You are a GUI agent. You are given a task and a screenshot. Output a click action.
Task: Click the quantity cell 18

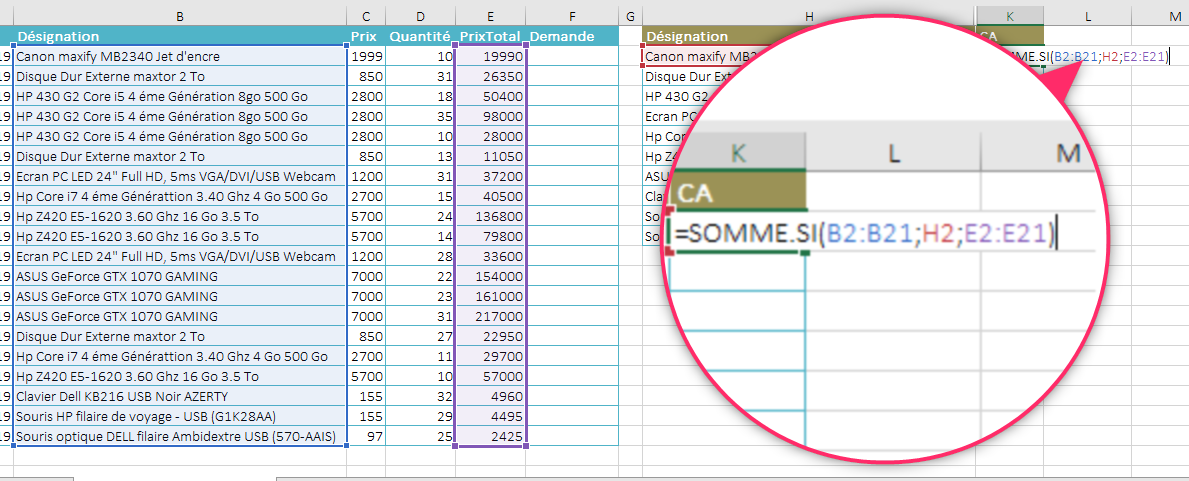[420, 96]
